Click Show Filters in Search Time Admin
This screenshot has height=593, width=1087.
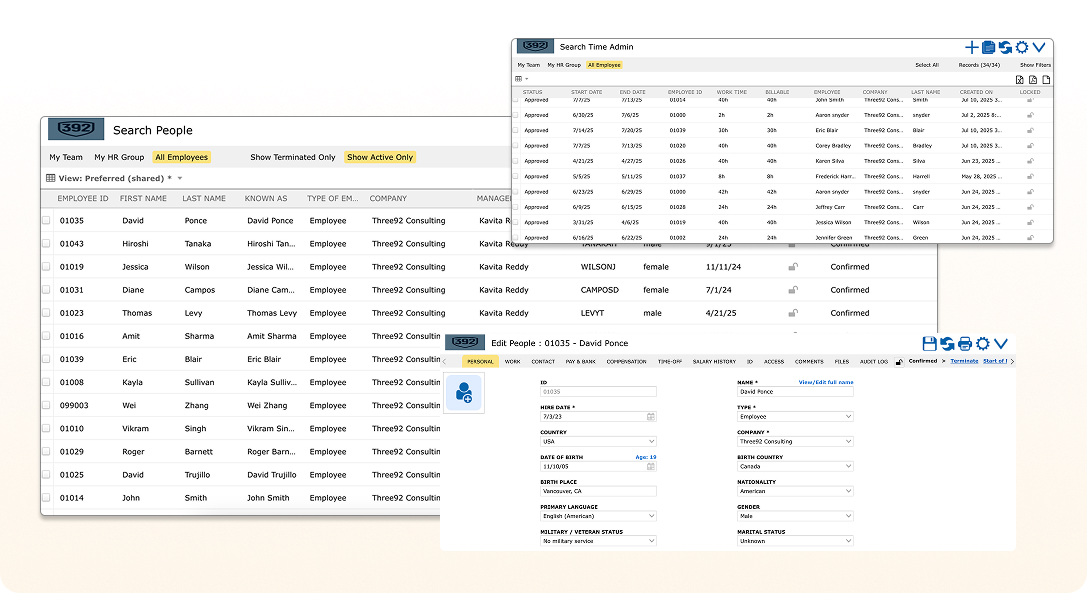tap(1035, 65)
